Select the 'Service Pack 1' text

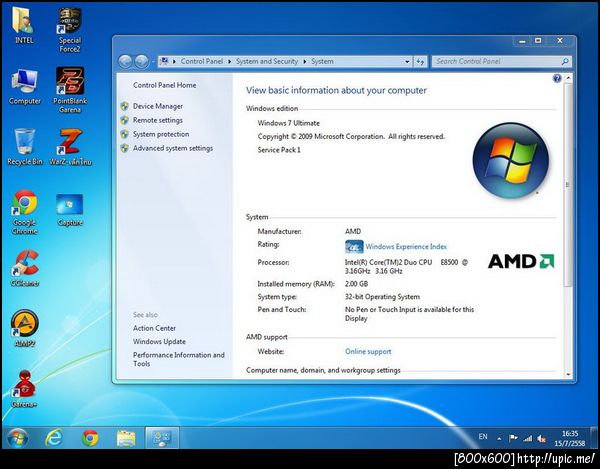[279, 150]
